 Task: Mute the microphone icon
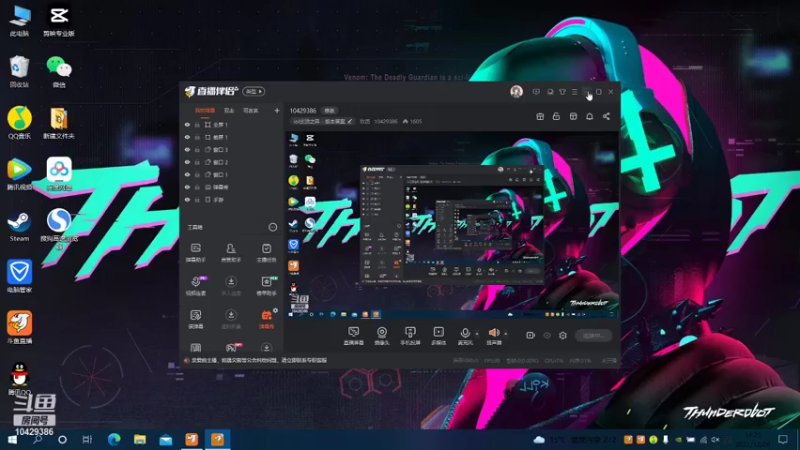465,333
